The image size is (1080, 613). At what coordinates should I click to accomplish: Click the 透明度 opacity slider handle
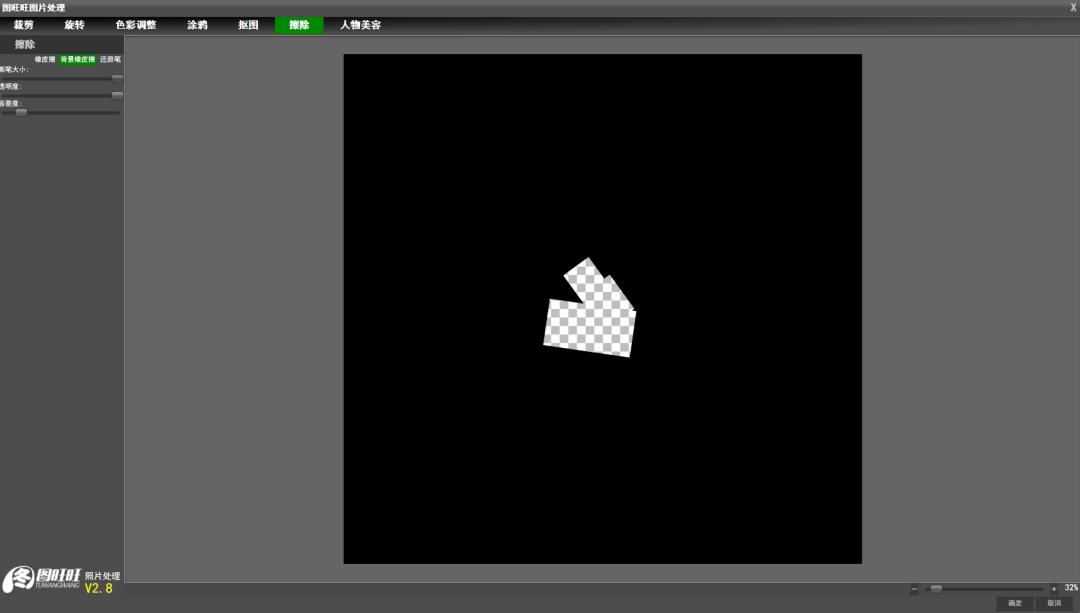point(117,95)
